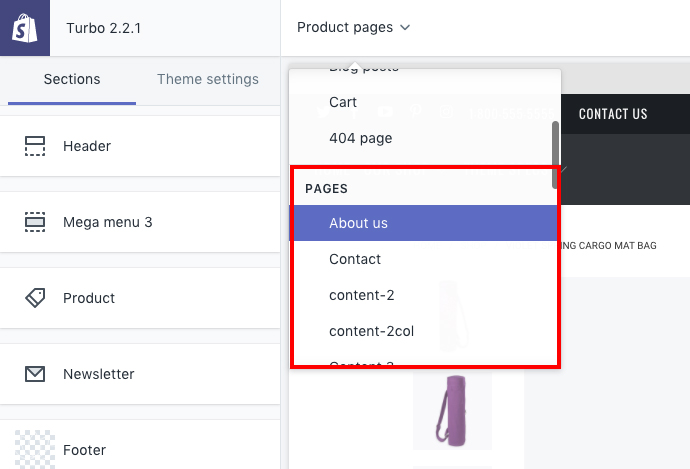Click the CARGO MAT BAG product title

point(610,246)
